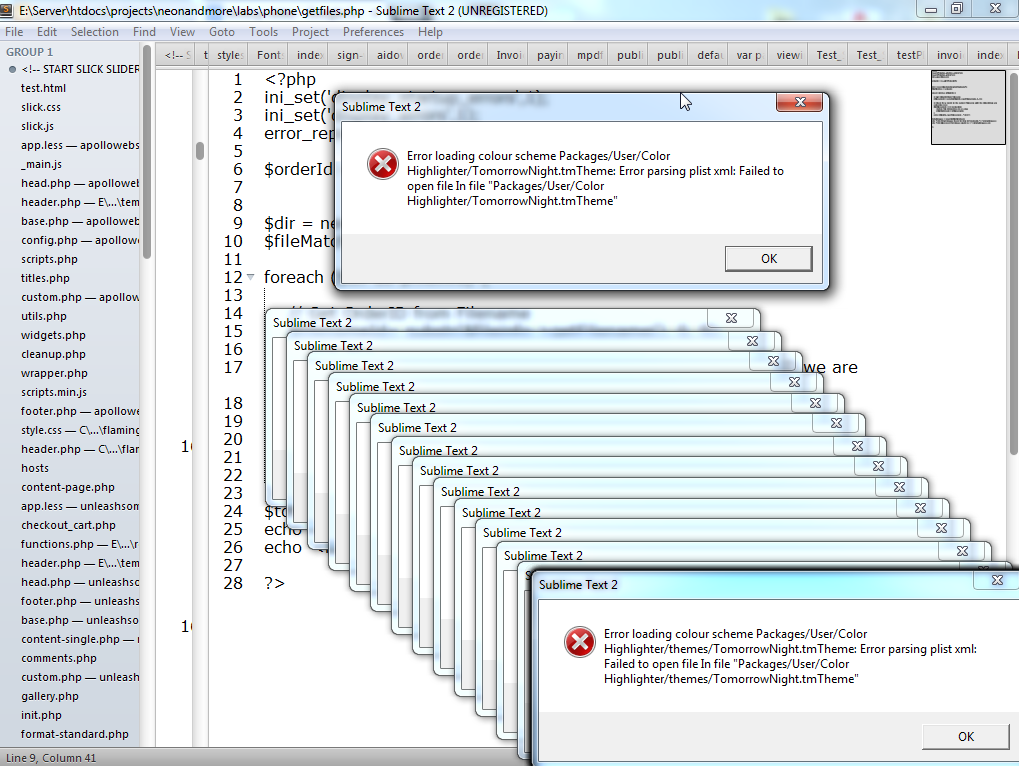The height and width of the screenshot is (766, 1019).
Task: Open test.html from the sidebar
Action: [43, 89]
